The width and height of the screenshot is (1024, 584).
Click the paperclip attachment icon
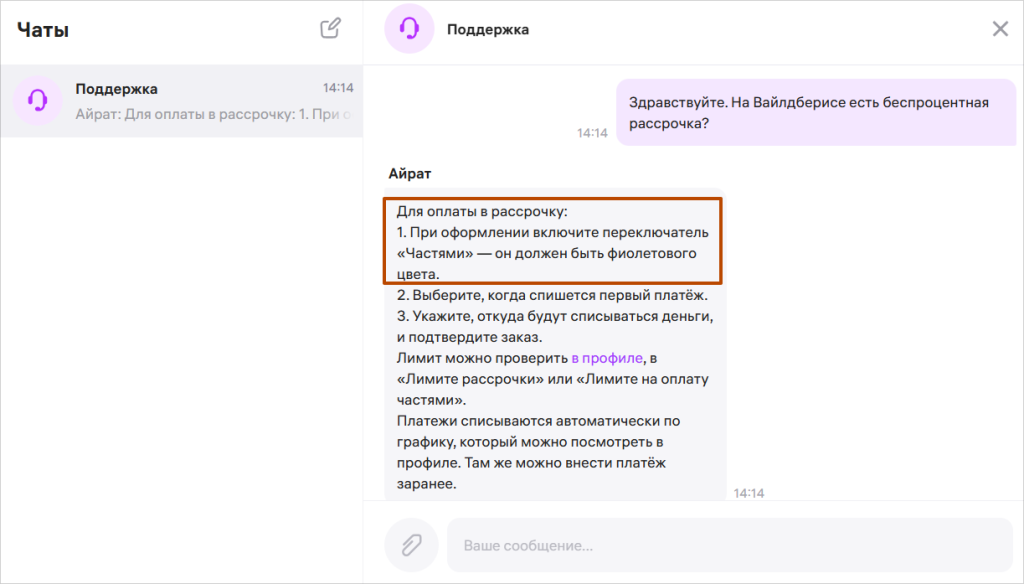(x=410, y=545)
